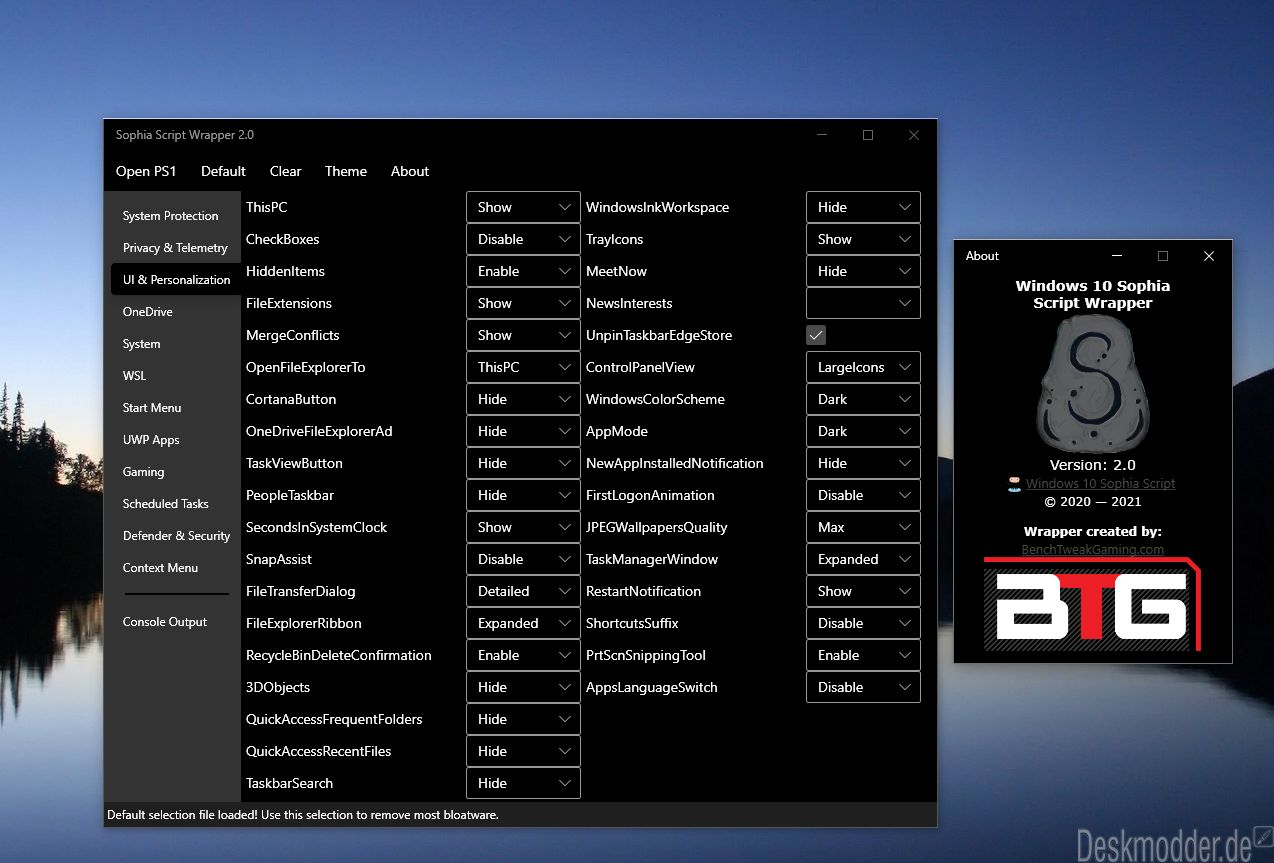Viewport: 1274px width, 863px height.
Task: Open the JPEGWallpapersQuality dropdown
Action: 863,527
